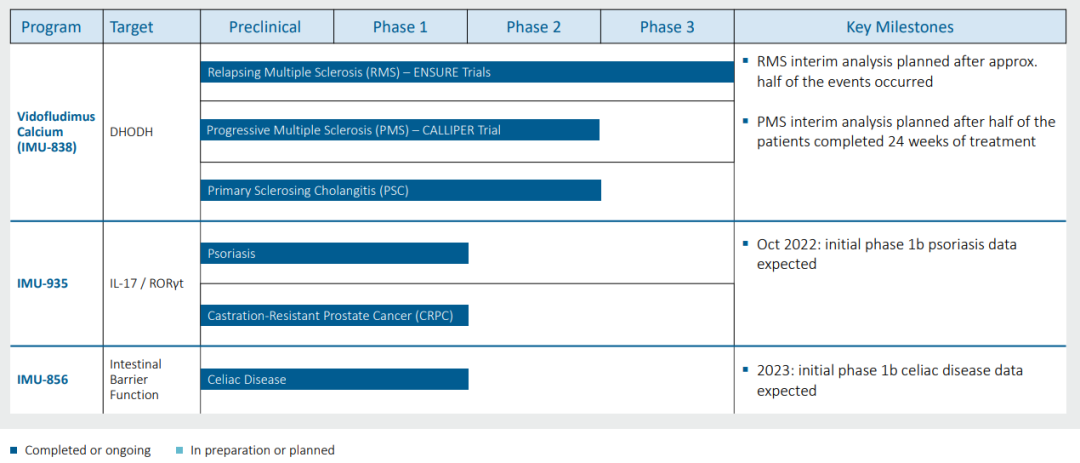
Task: Select the Relapsing Multiple Sclerosis ENSURE Trials bar
Action: pyautogui.click(x=467, y=72)
